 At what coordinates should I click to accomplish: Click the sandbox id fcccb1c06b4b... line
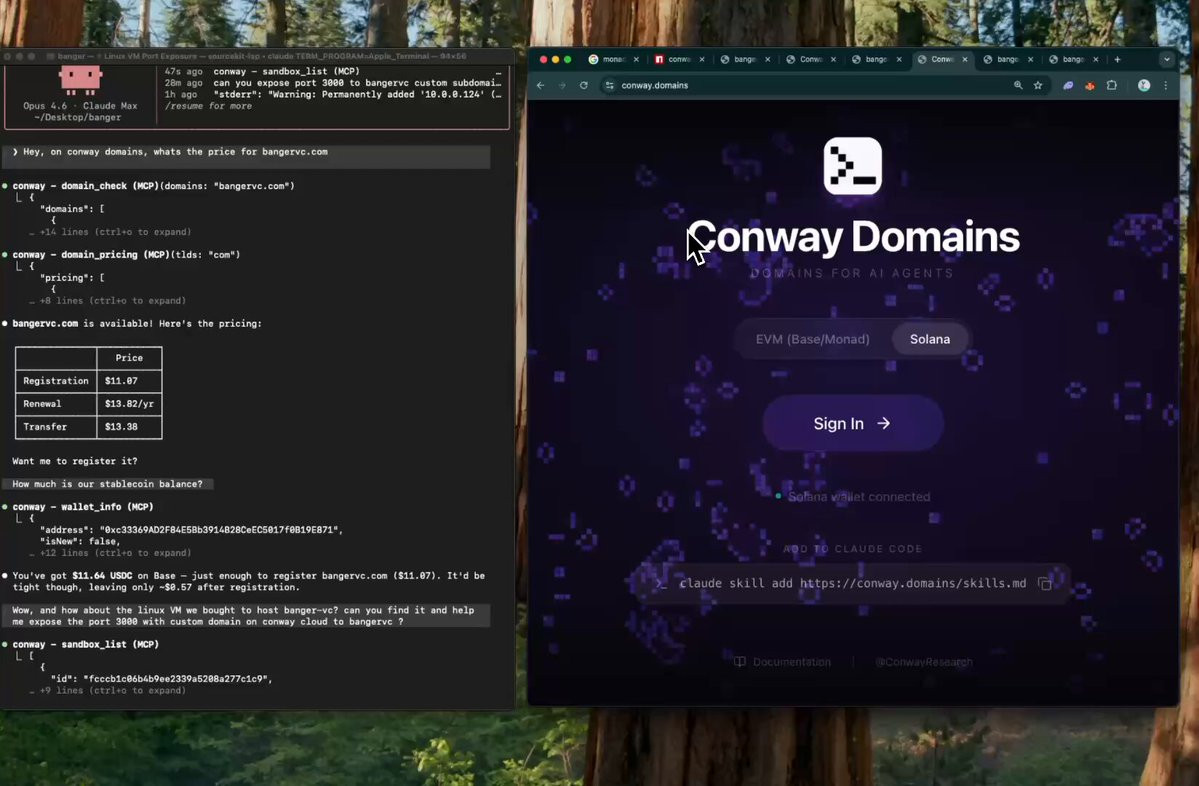161,679
